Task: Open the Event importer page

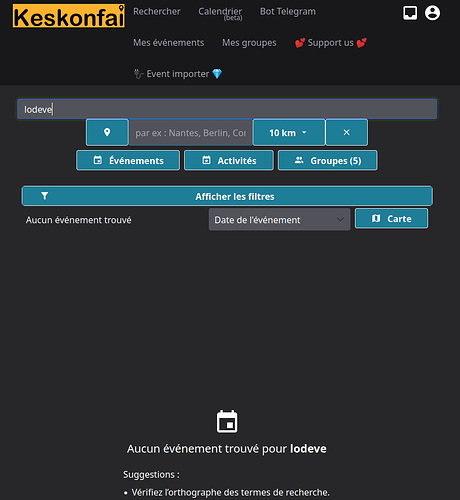Action: (x=178, y=74)
